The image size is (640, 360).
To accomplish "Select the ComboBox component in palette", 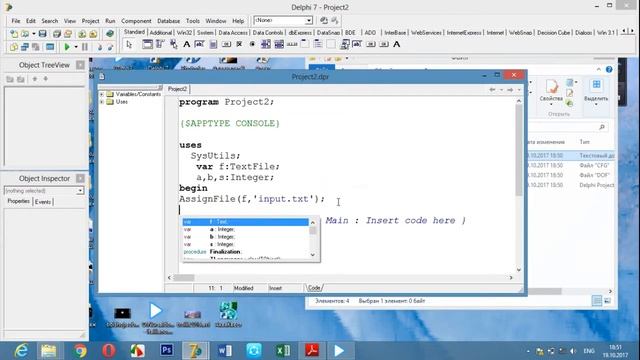I will coord(279,44).
